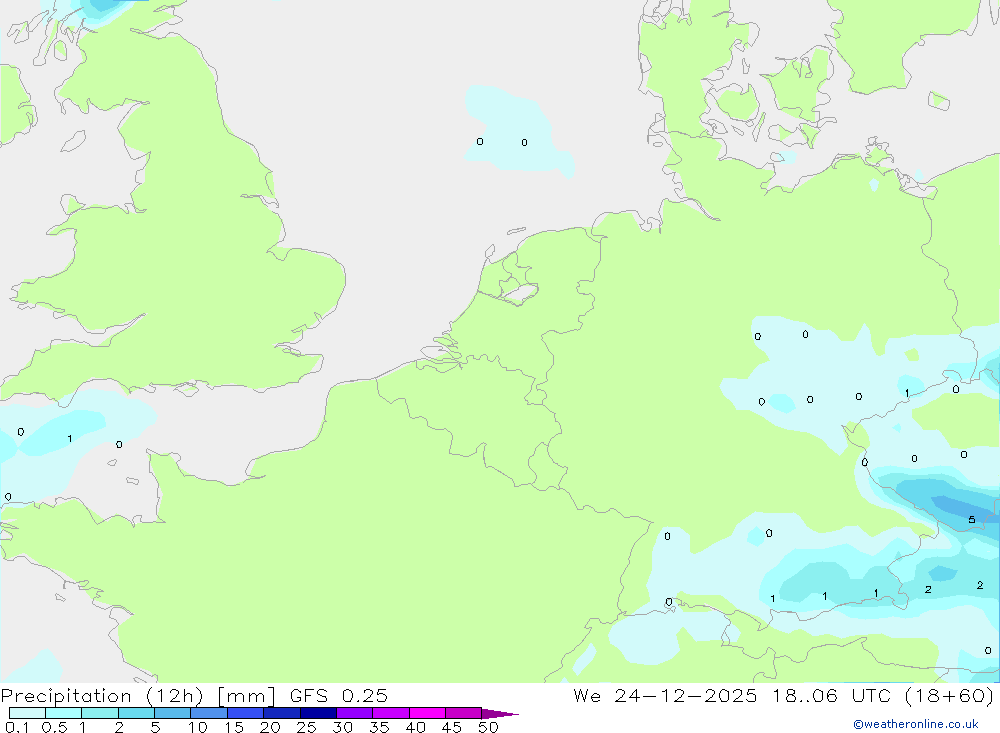Viewport: 1000px width, 733px height.
Task: Select the 10–15 mm legend color swatch
Action: tap(209, 713)
